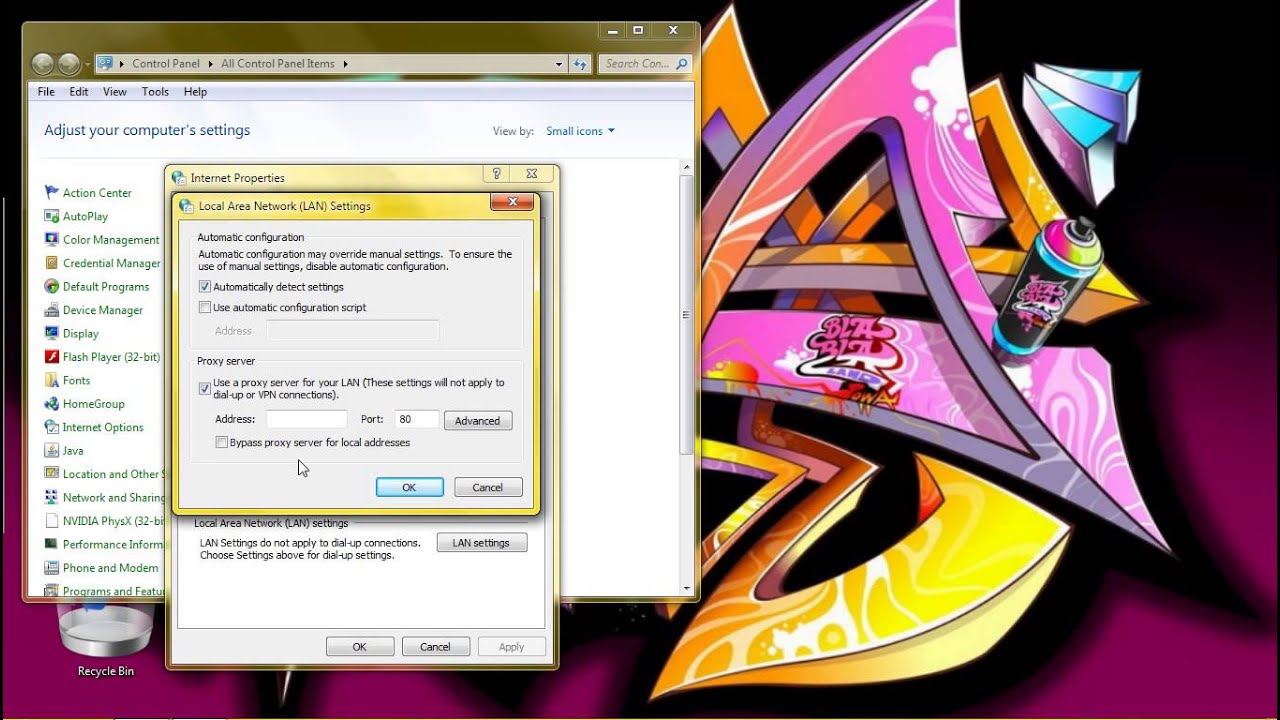The image size is (1280, 720).
Task: Click the search magnifier icon
Action: tap(682, 64)
